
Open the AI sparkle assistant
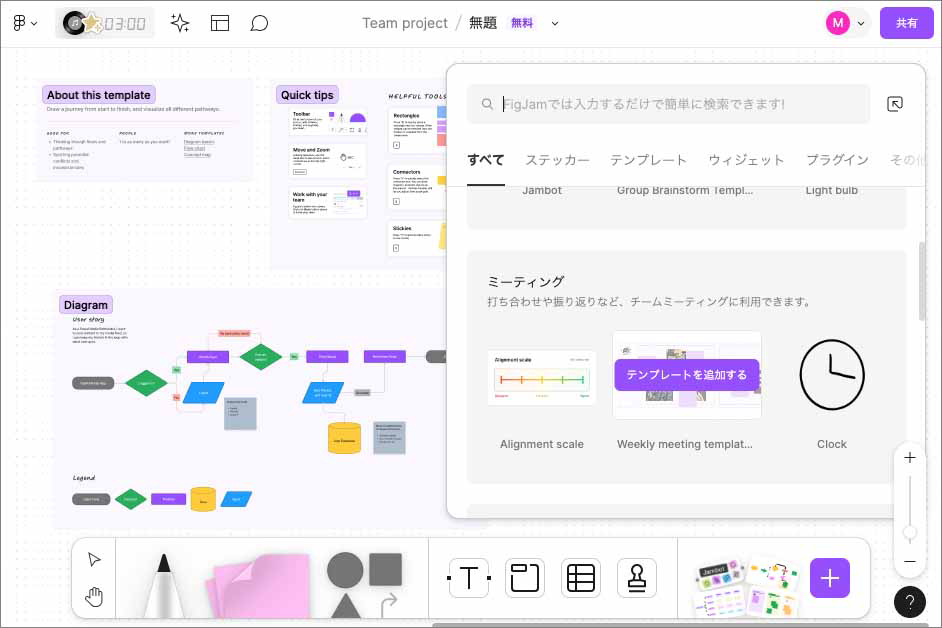tap(180, 22)
